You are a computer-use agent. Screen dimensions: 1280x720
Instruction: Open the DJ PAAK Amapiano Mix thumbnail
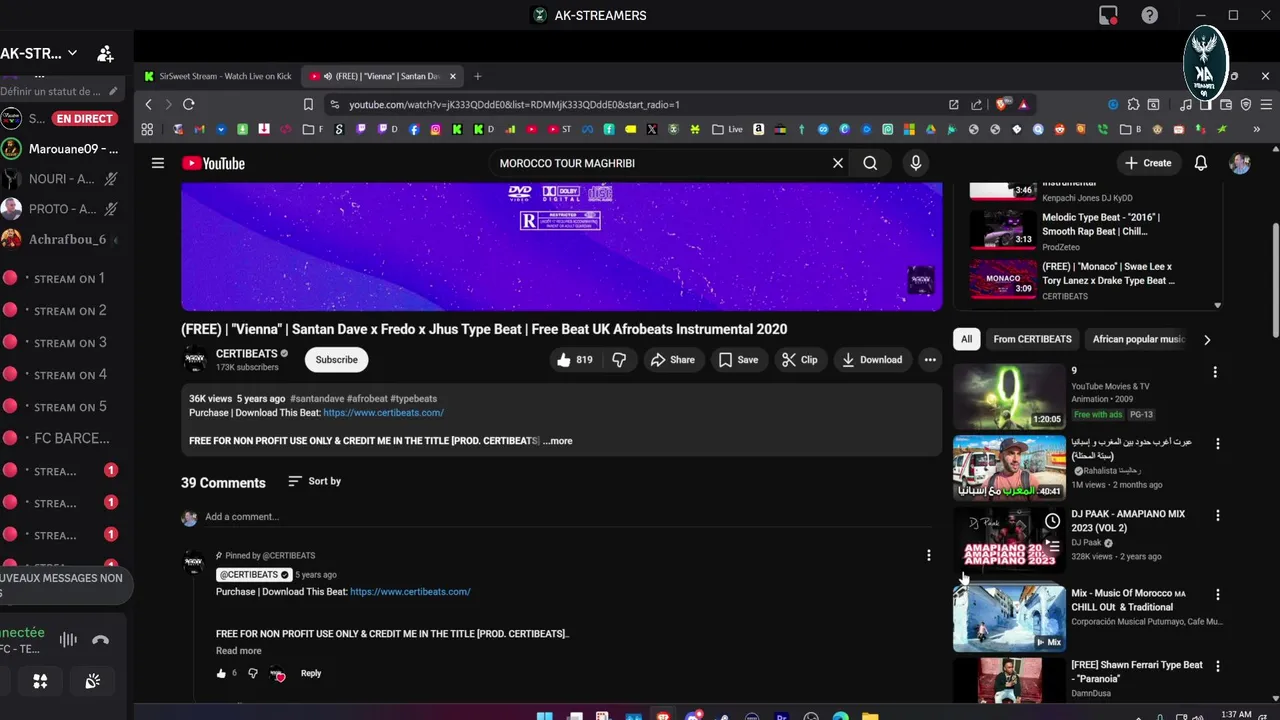pos(1009,540)
